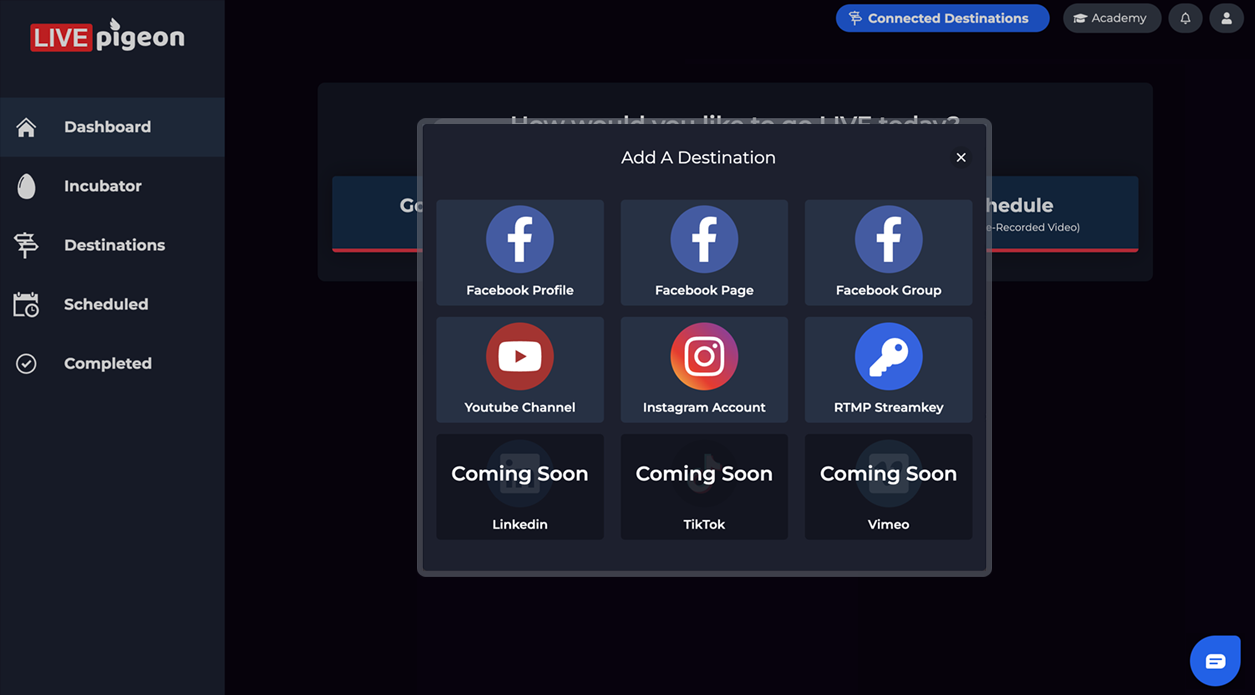Click the Add A Destination title
The height and width of the screenshot is (695, 1255).
698,157
